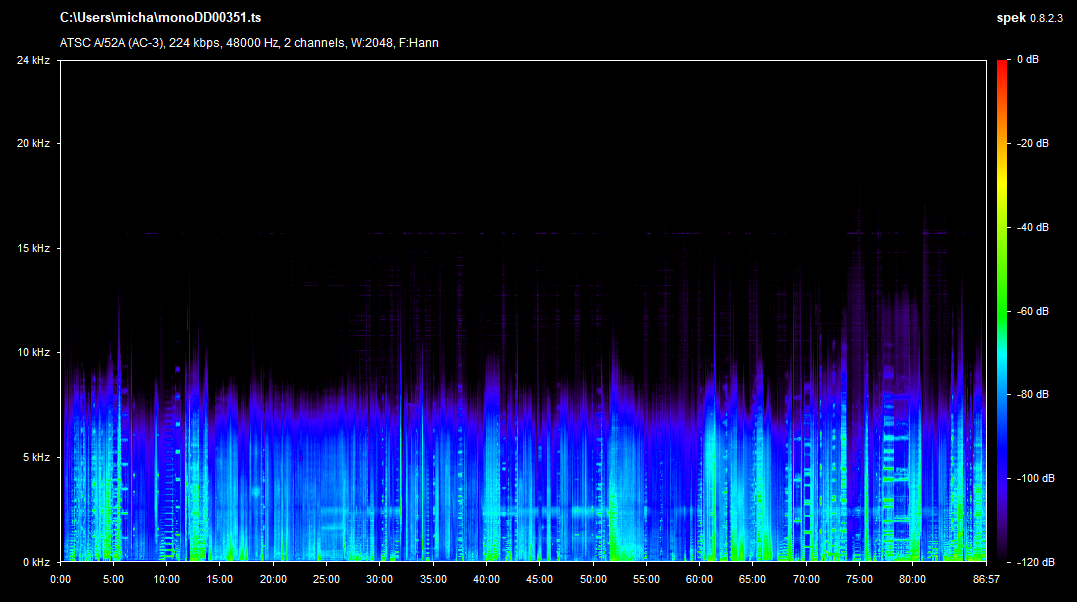Click the spek logo text
Image resolution: width=1077 pixels, height=602 pixels.
(1010, 18)
